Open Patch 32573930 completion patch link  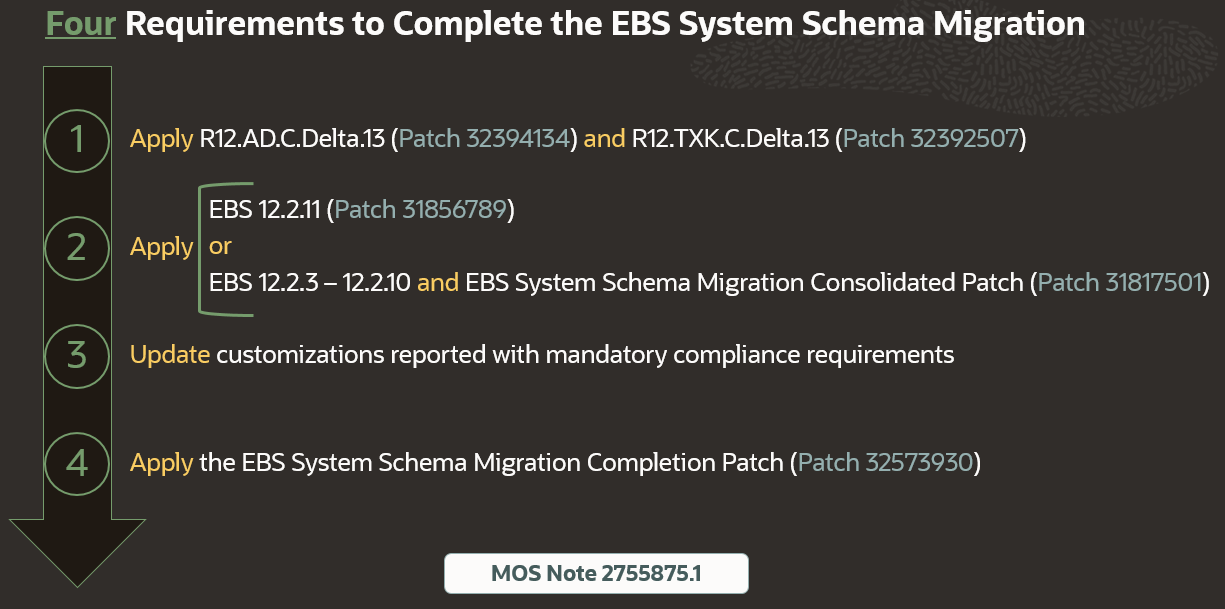[885, 463]
